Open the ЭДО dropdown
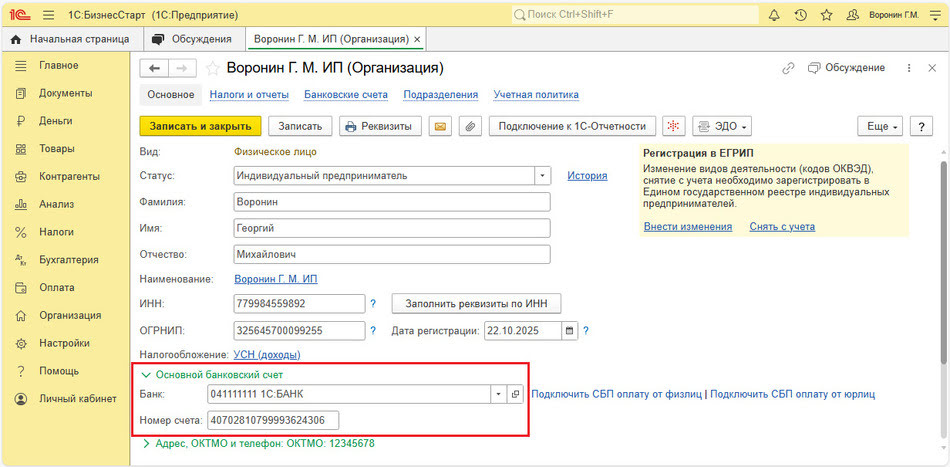950x467 pixels. click(x=722, y=127)
